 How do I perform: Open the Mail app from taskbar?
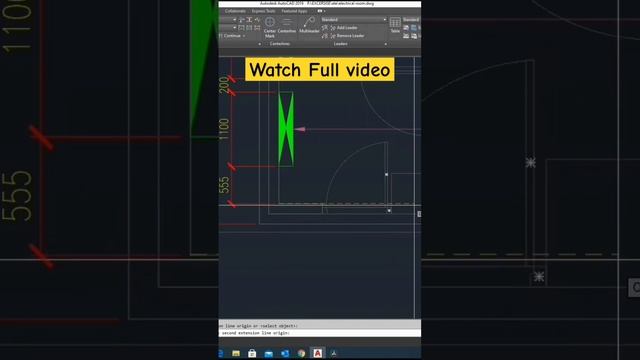[x=269, y=353]
